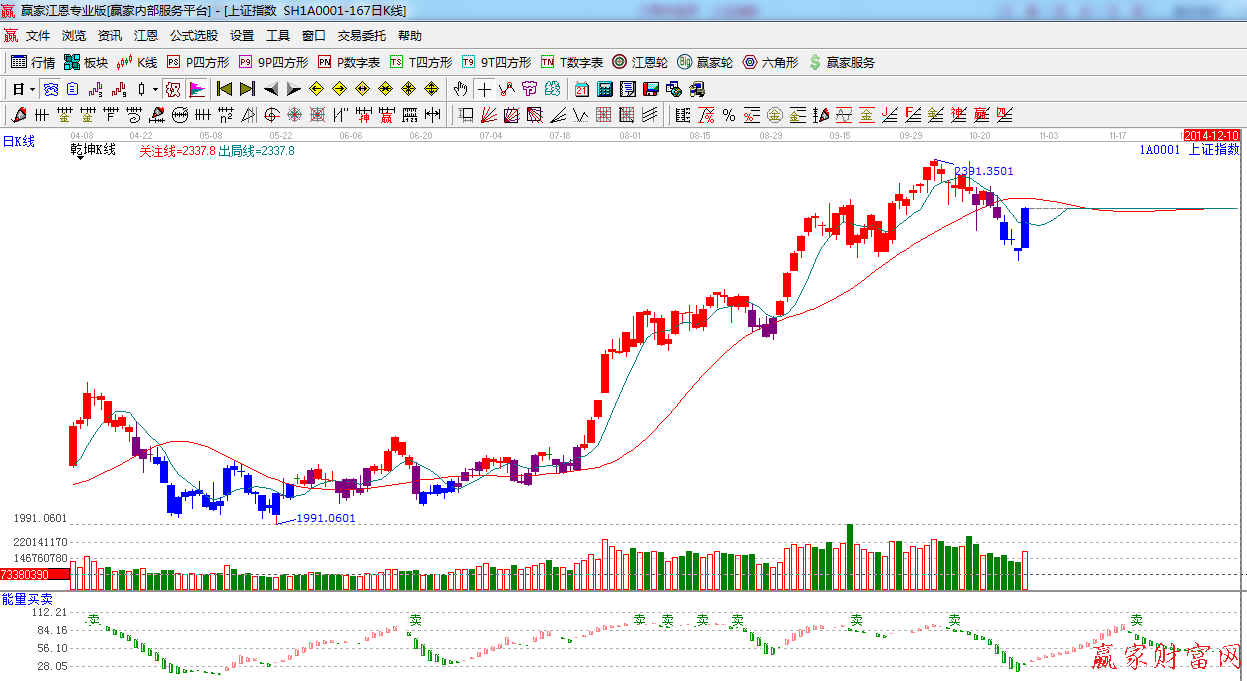Screen dimensions: 1247x681
Task: Click the calendar date icon
Action: pyautogui.click(x=582, y=89)
